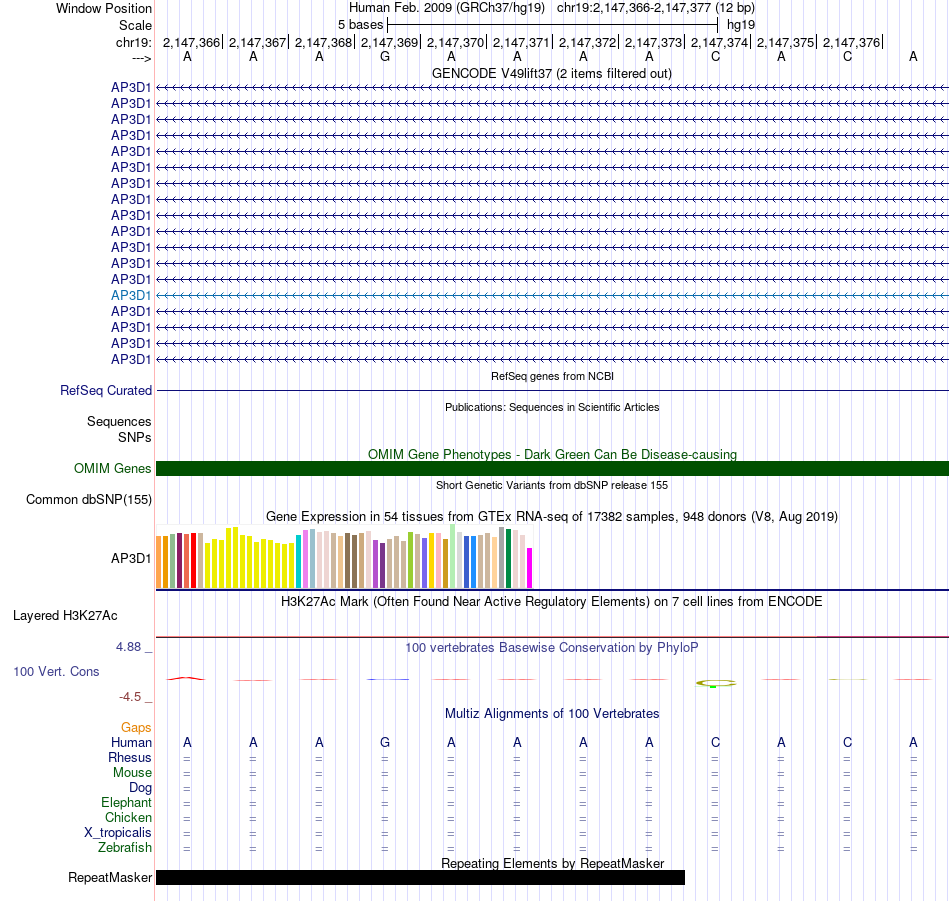Click the Scale label
Image resolution: width=950 pixels, height=901 pixels.
pos(135,25)
